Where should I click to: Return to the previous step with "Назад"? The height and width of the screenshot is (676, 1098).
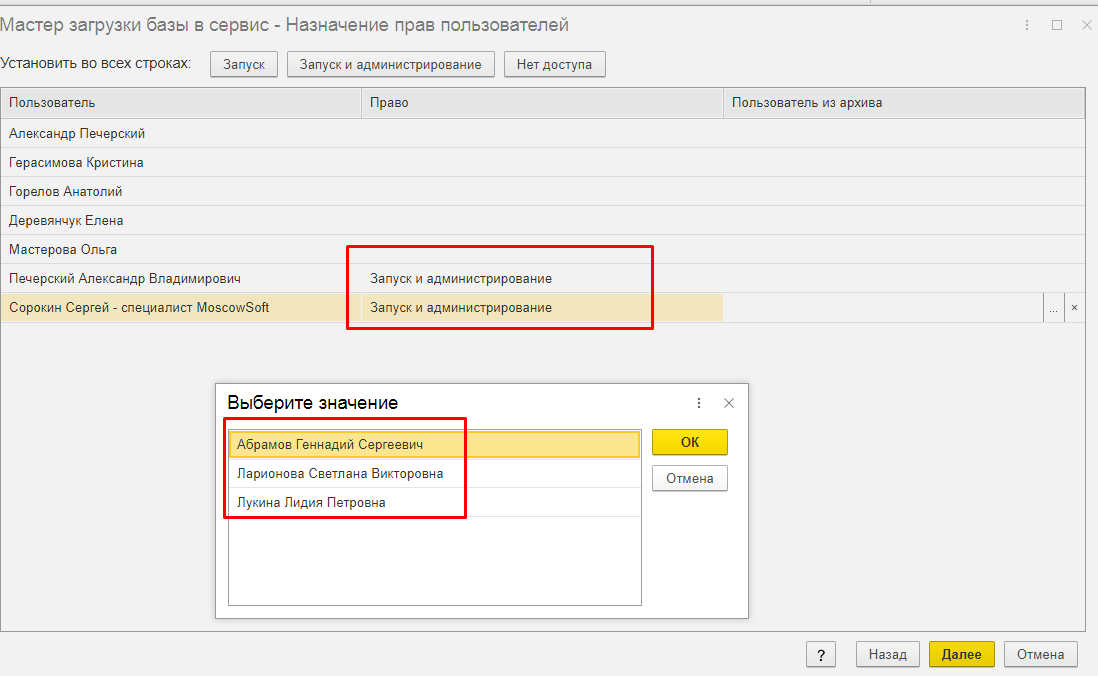pos(887,655)
